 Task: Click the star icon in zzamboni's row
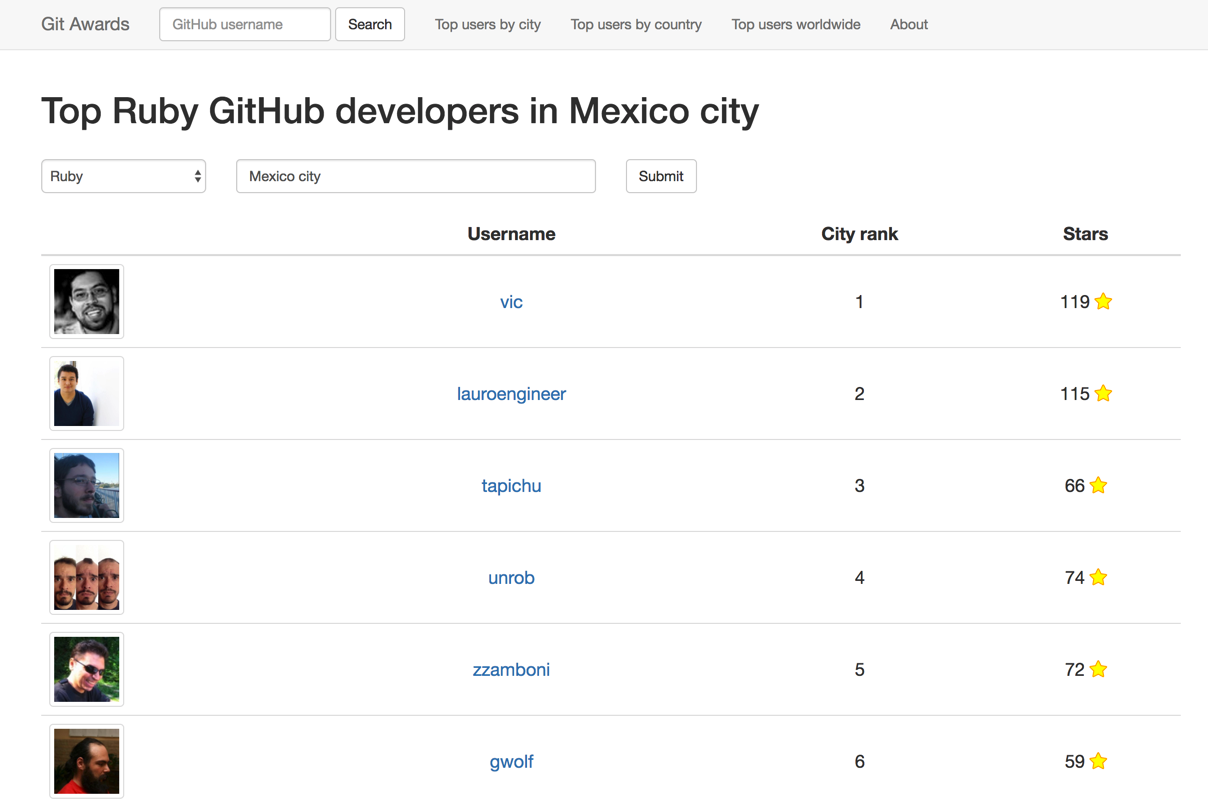click(1098, 669)
